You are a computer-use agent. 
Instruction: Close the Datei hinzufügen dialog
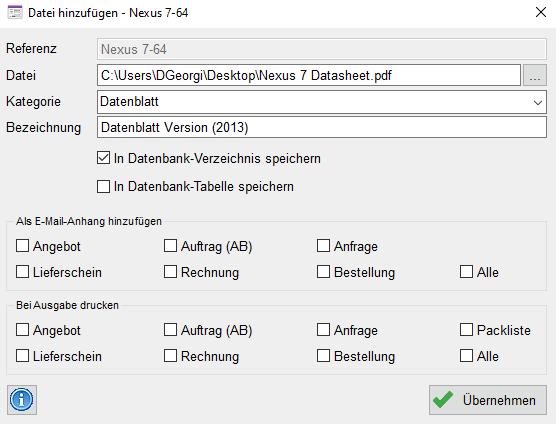[541, 13]
